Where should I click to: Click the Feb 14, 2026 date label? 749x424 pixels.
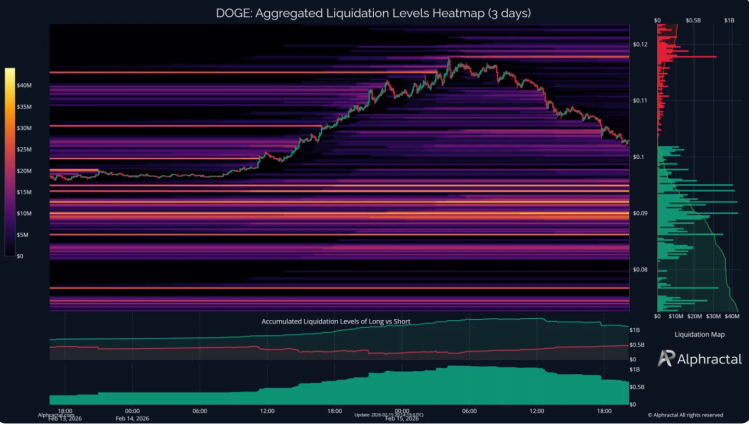[132, 416]
